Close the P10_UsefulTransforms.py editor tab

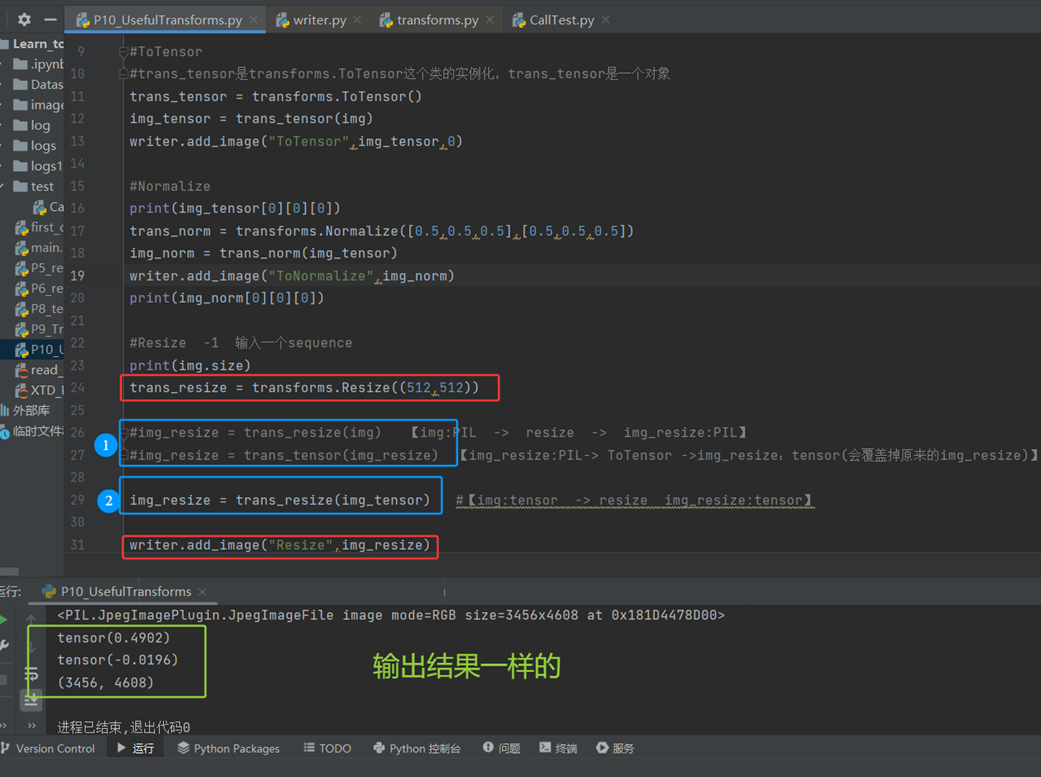(254, 20)
